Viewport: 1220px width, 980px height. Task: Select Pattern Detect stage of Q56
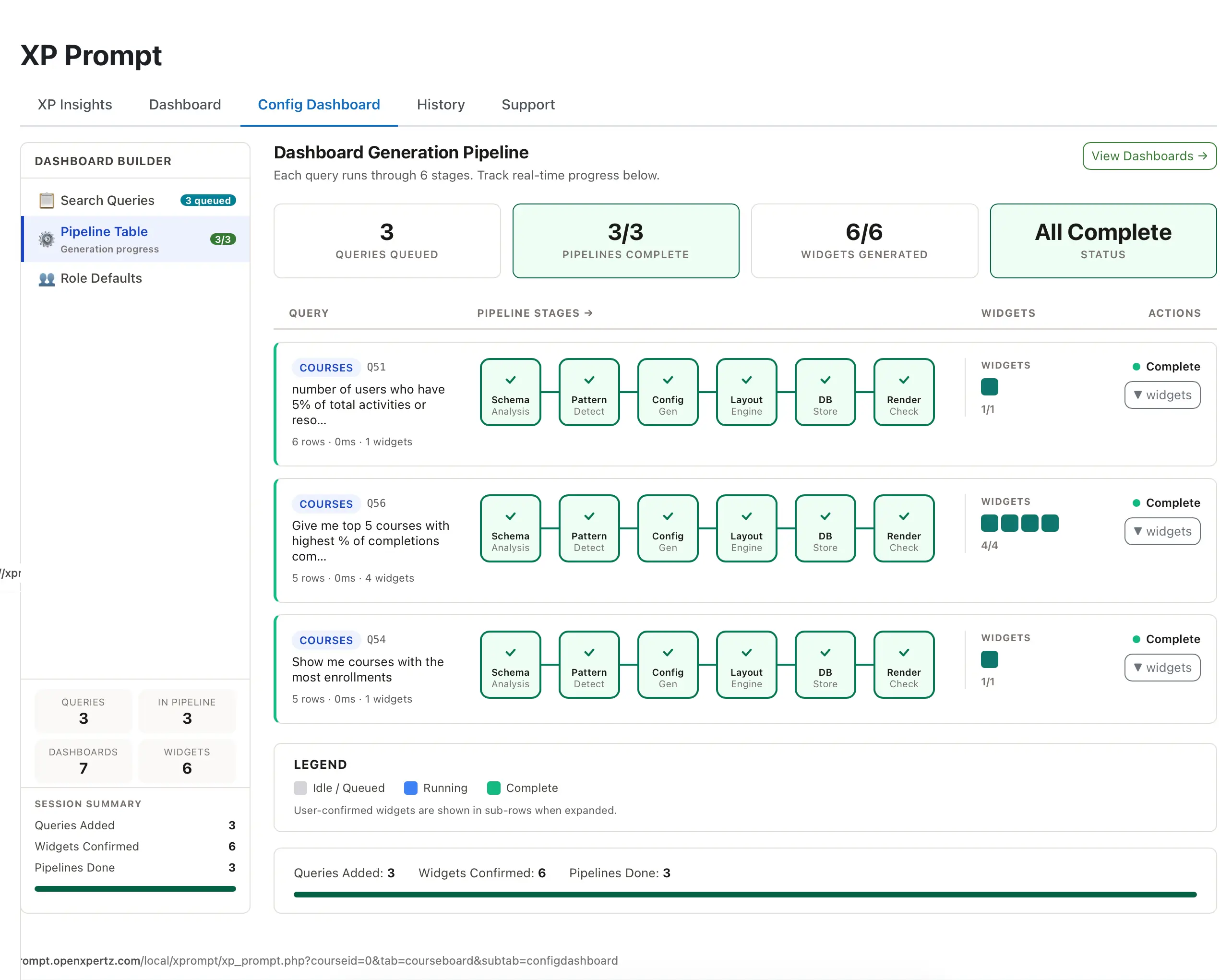589,528
